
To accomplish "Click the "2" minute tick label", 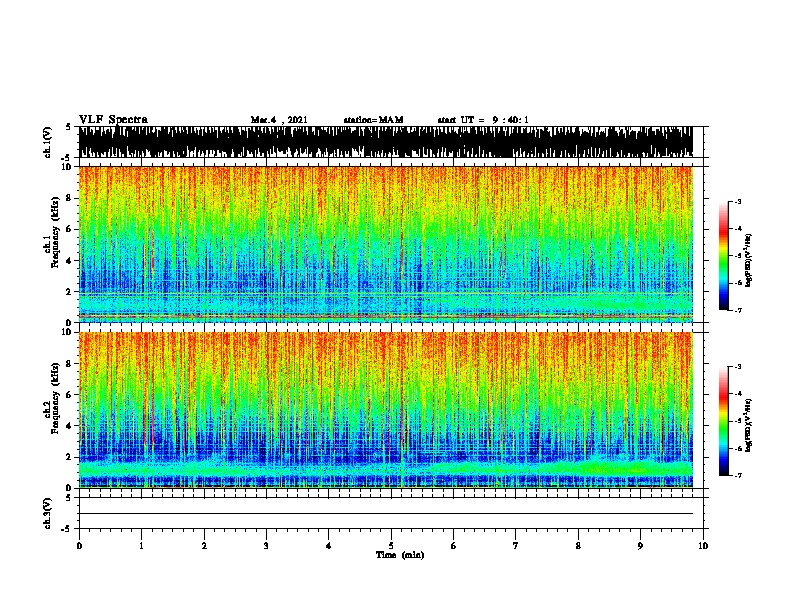I will tap(204, 546).
